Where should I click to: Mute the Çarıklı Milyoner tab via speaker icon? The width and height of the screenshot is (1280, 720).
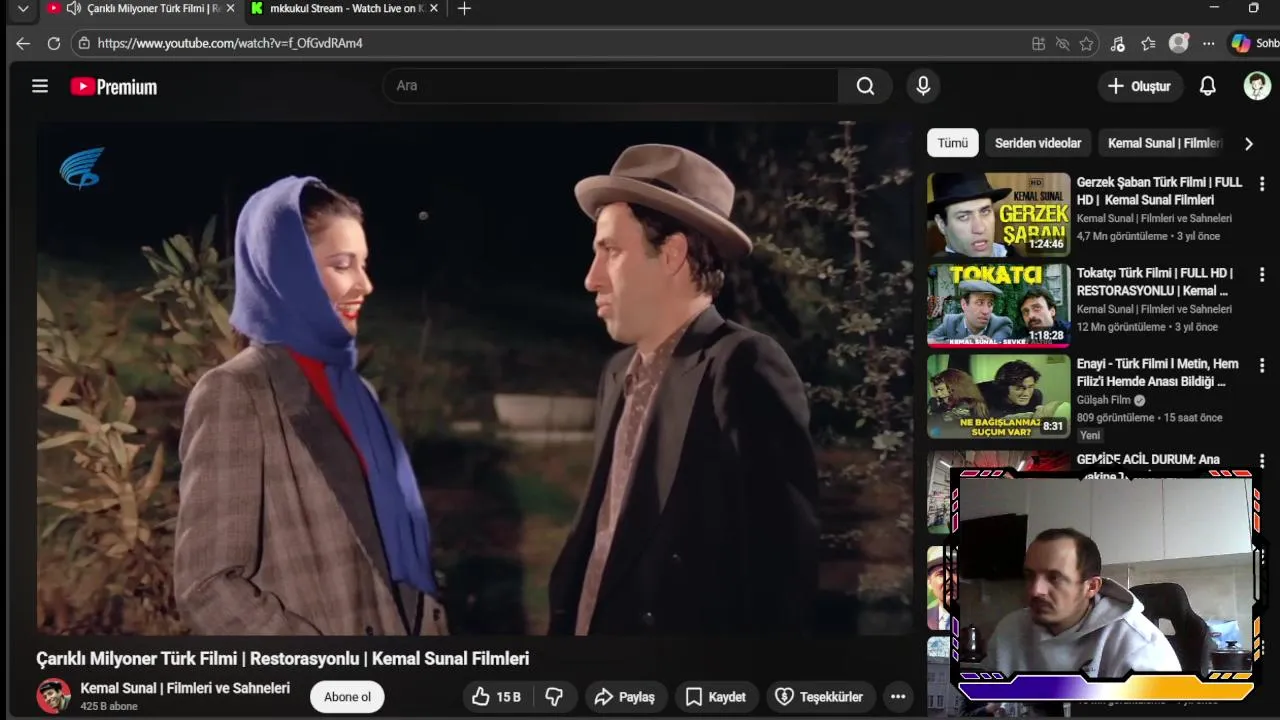coord(73,9)
